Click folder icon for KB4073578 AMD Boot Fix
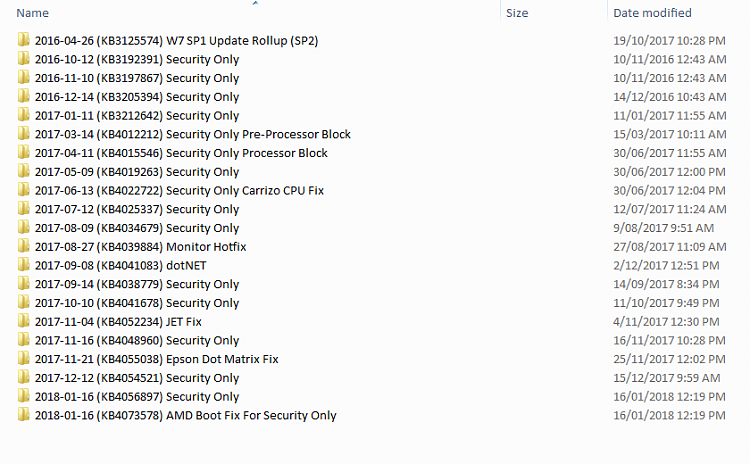The image size is (750, 464). coord(24,415)
